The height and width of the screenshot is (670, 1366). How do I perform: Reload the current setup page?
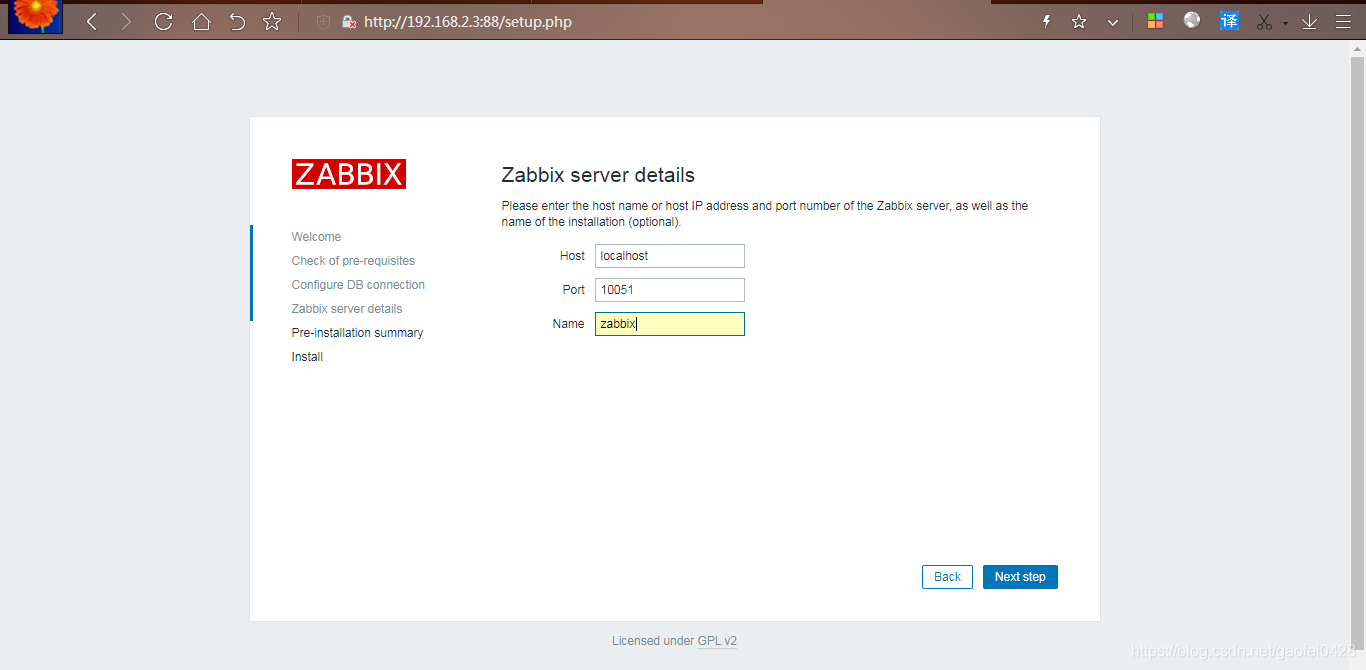pos(163,20)
